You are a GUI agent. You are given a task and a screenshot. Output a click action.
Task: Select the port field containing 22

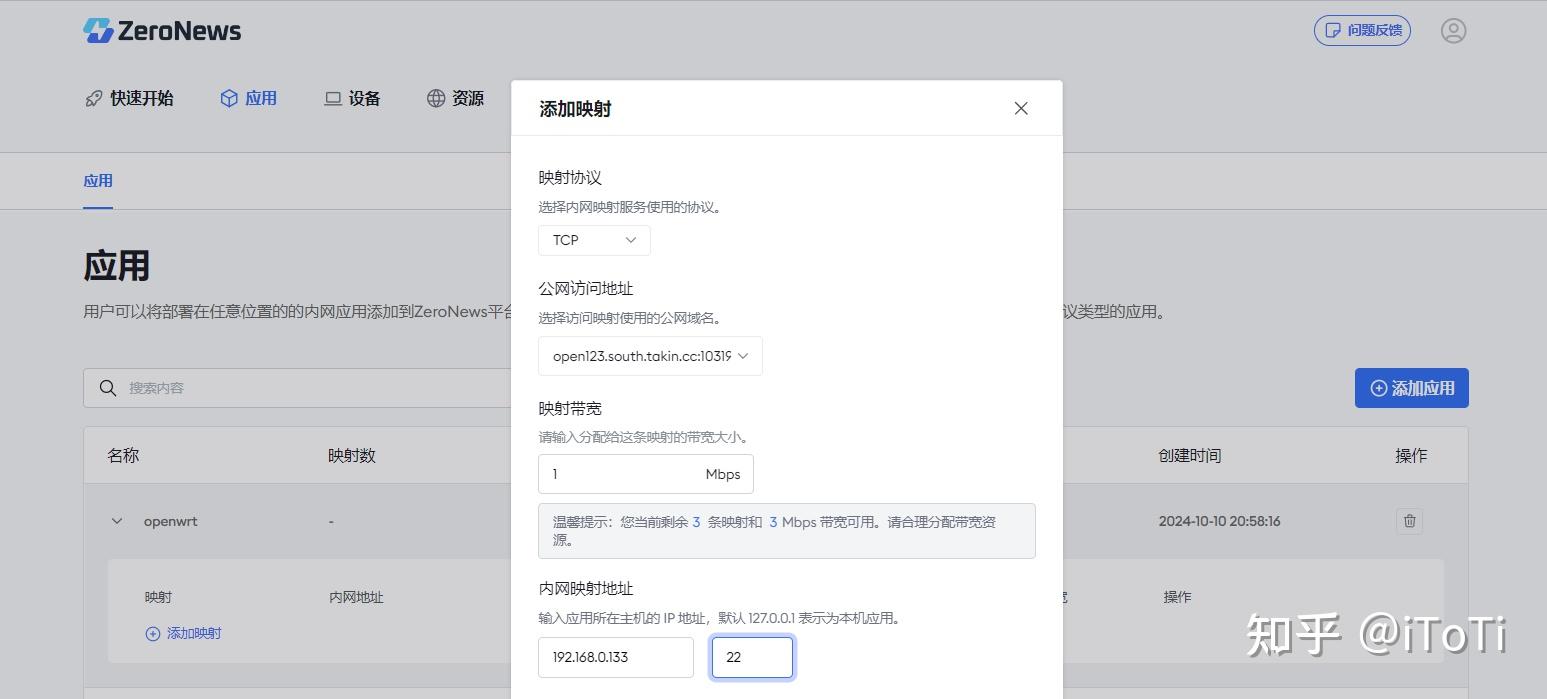[x=752, y=657]
